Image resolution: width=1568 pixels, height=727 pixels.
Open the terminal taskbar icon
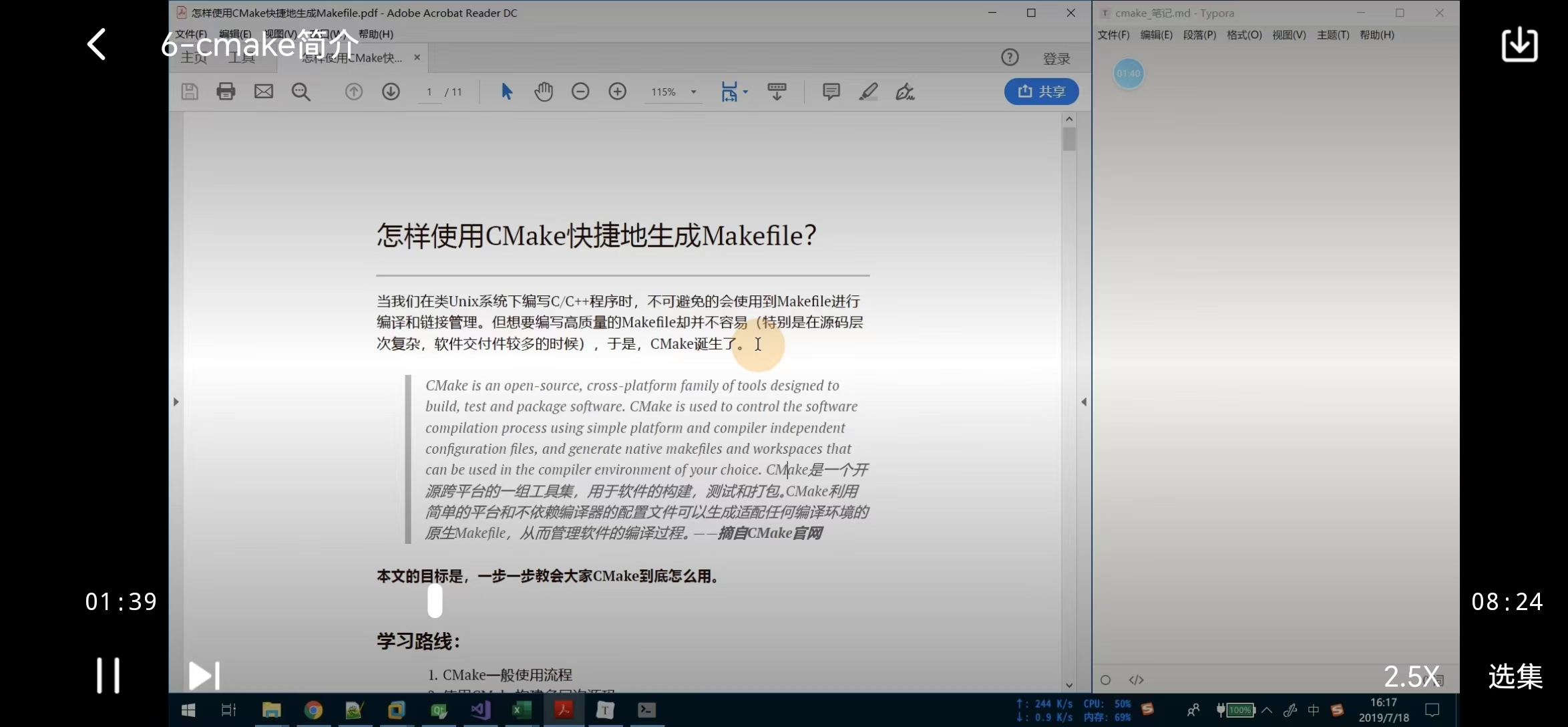(x=646, y=710)
